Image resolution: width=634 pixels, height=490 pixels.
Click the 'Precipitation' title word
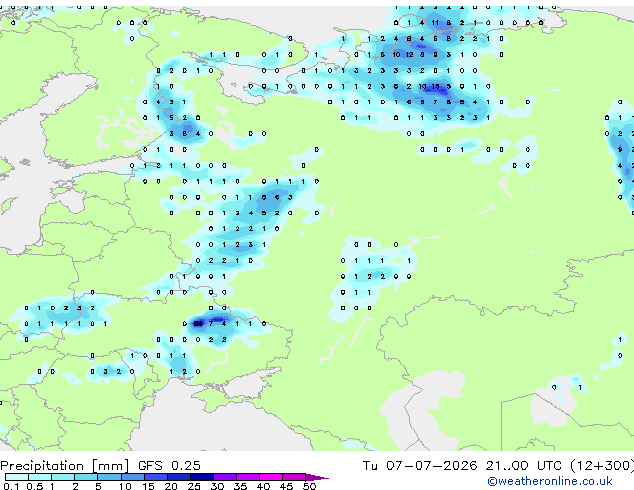[42, 466]
